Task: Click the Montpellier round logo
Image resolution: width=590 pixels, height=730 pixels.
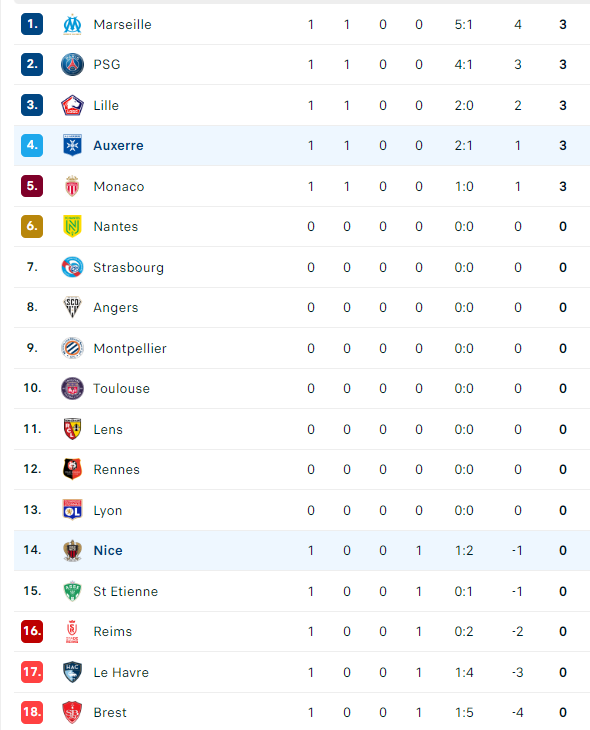Action: 72,348
